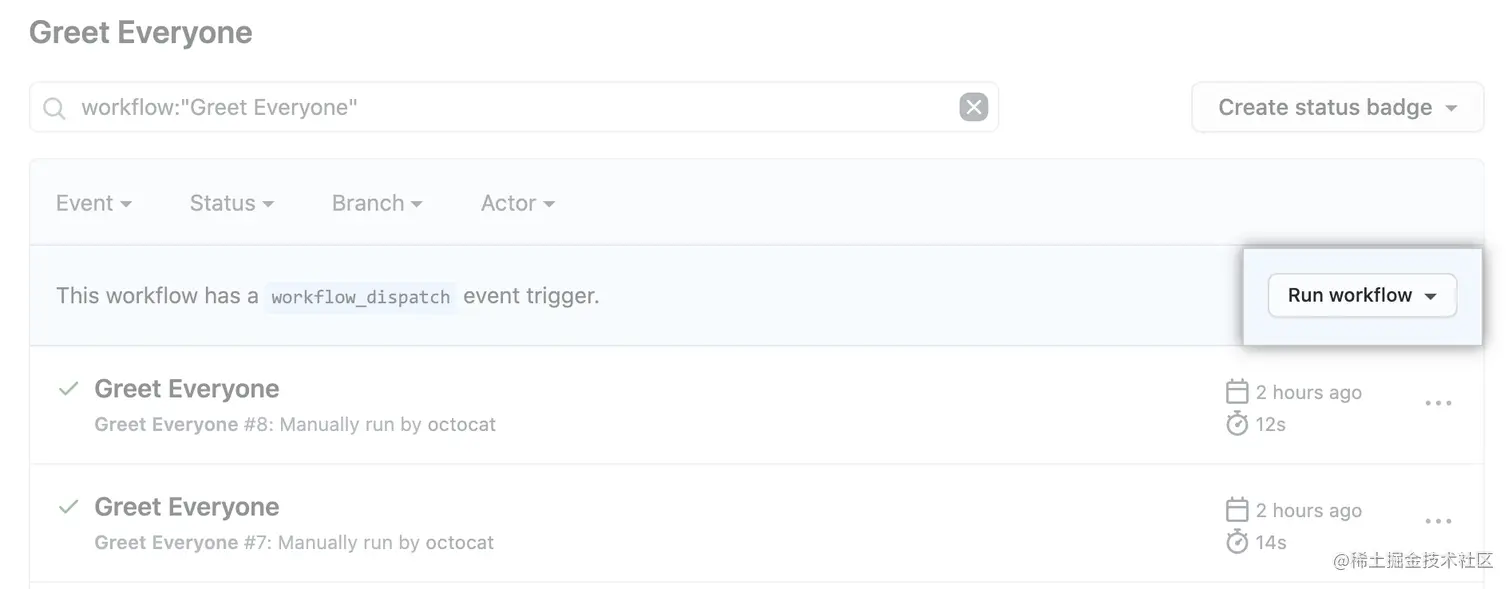Open the Event filter dropdown
The width and height of the screenshot is (1512, 589).
pyautogui.click(x=94, y=203)
